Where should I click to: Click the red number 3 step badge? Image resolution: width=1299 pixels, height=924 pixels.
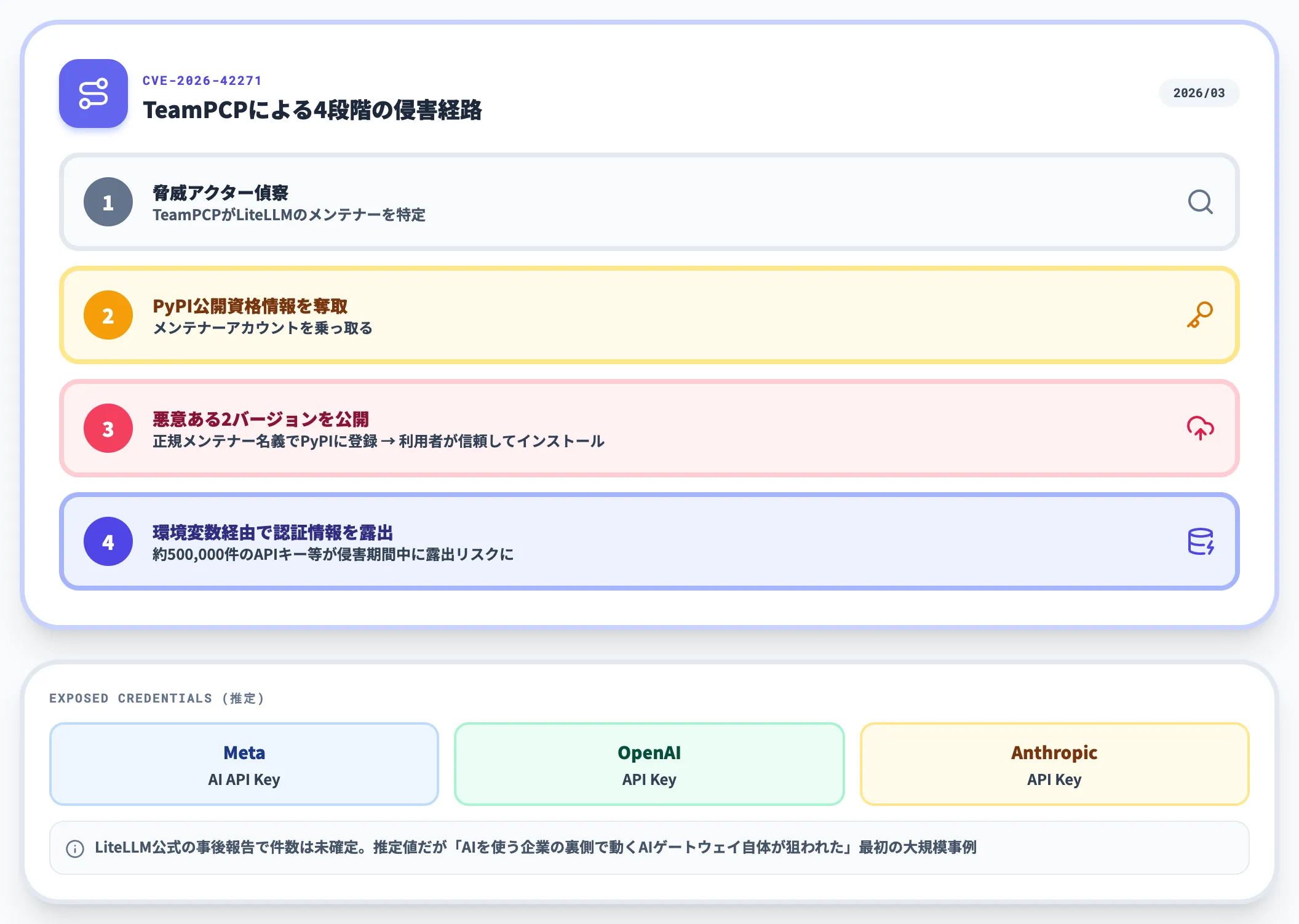click(x=108, y=428)
